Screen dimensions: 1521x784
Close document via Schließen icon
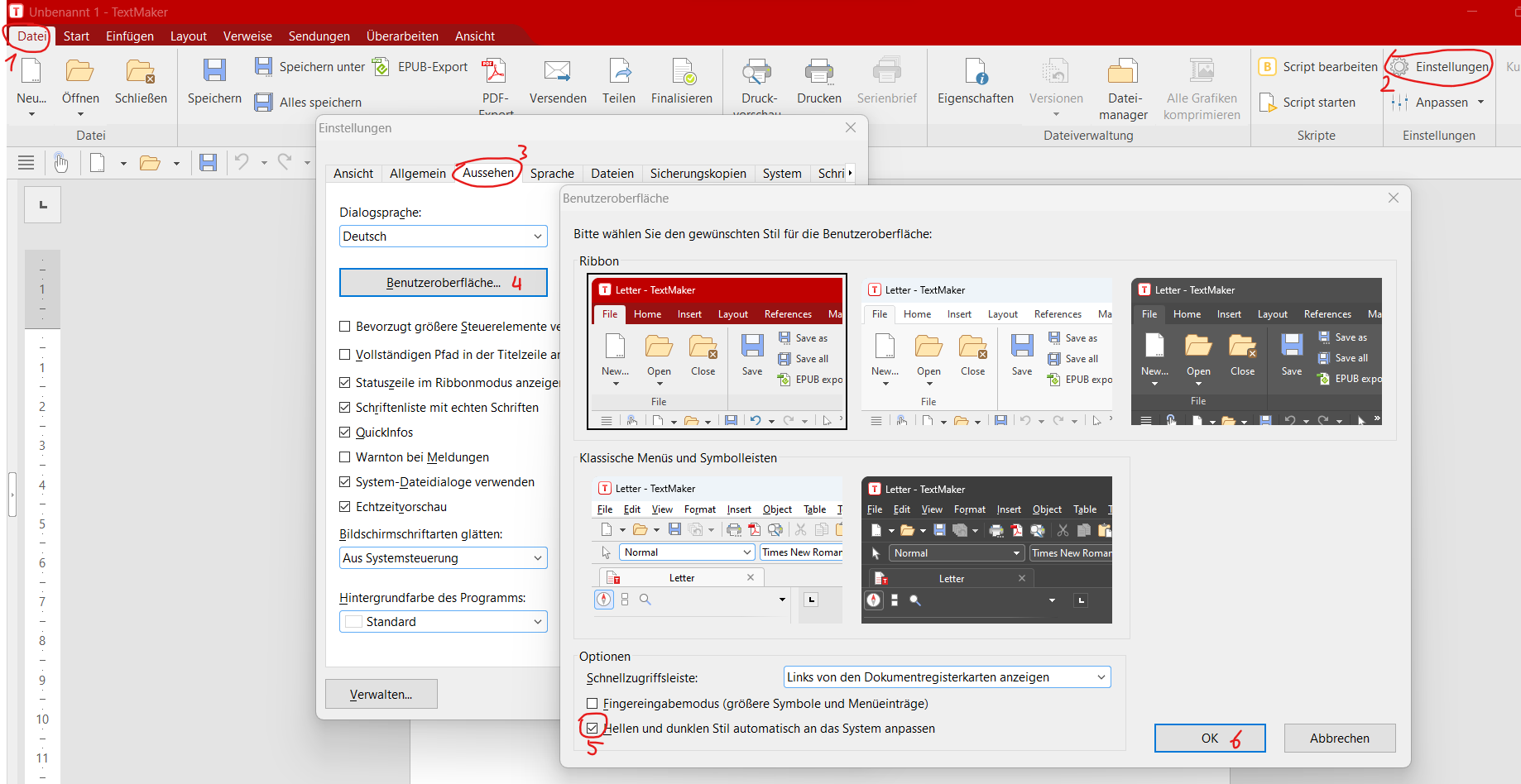[141, 71]
